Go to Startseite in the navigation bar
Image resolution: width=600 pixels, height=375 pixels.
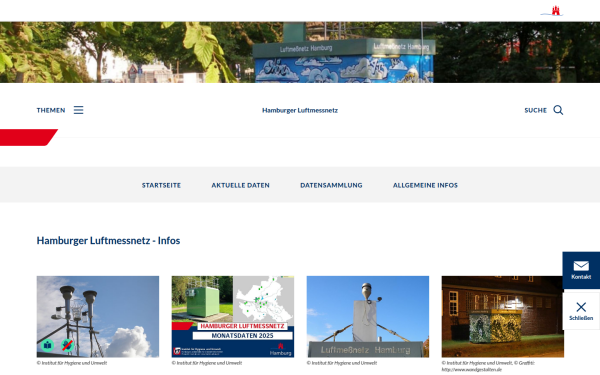[x=161, y=185]
